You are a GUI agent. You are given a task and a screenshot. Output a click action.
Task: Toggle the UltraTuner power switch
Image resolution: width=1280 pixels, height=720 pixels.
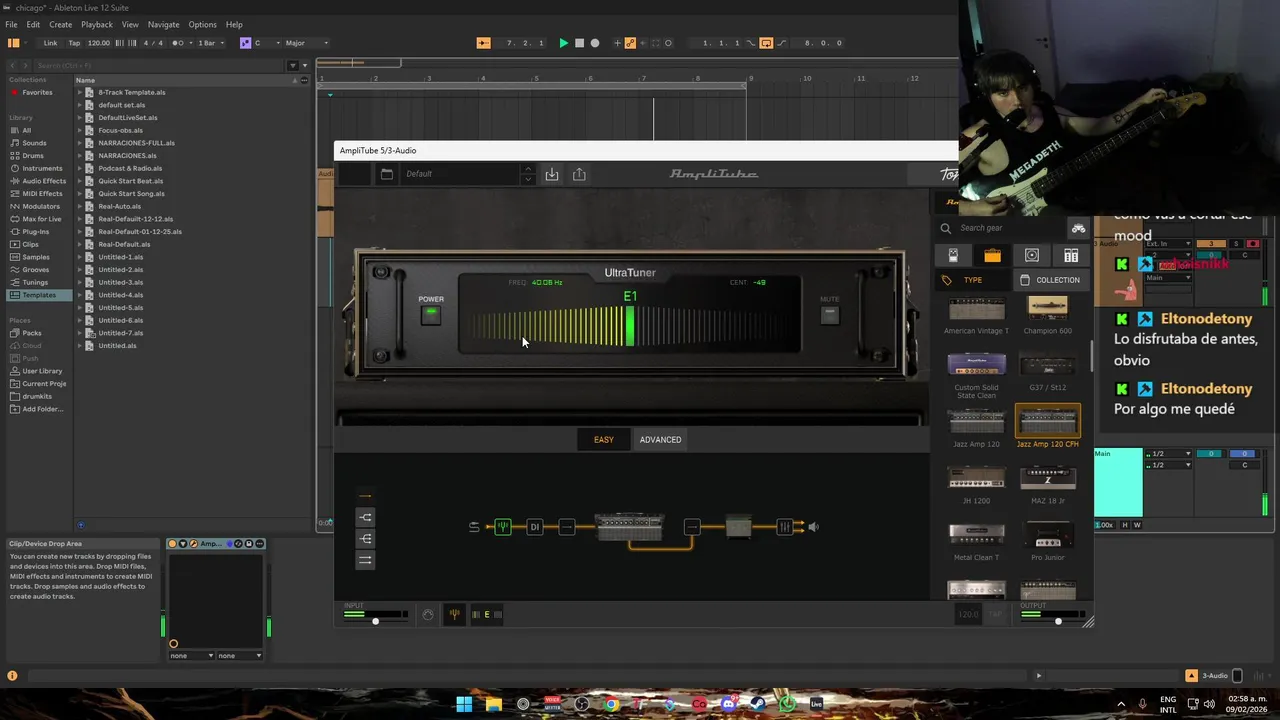431,315
